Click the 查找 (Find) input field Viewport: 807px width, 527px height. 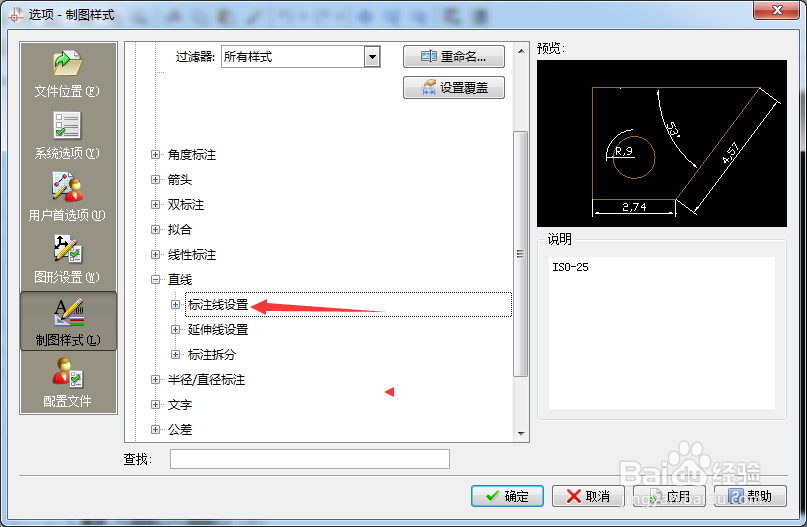point(310,459)
